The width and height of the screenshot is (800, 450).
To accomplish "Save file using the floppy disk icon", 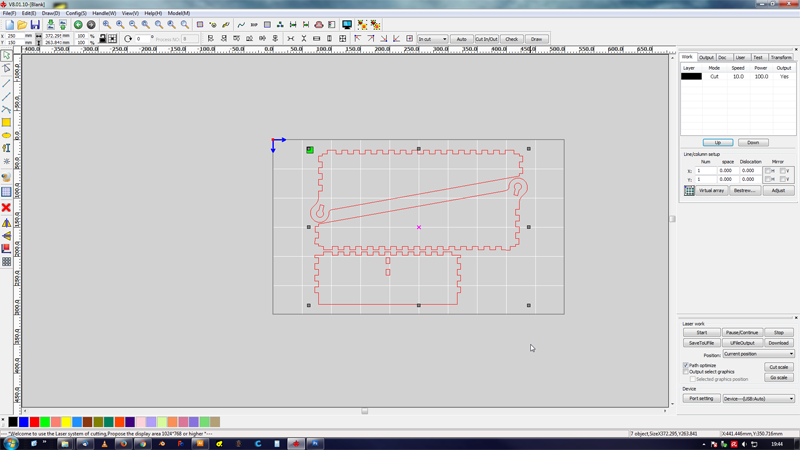I will (x=35, y=24).
